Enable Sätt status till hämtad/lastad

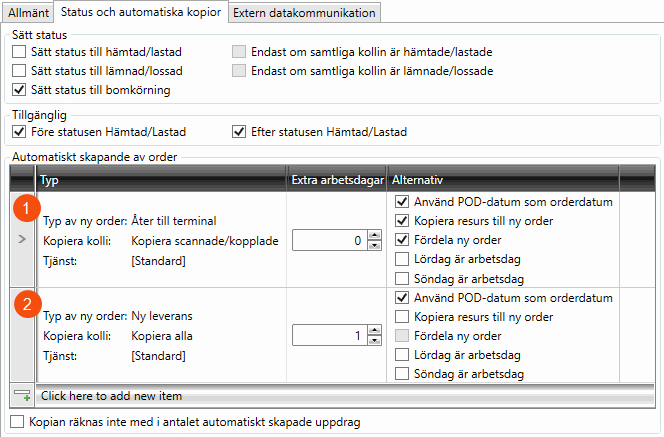19,51
